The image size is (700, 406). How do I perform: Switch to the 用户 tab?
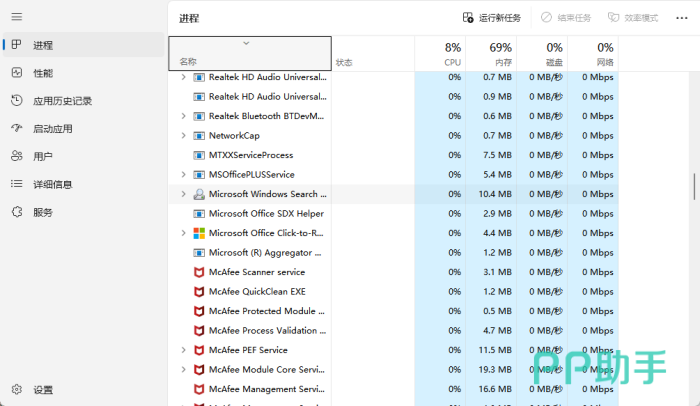pos(83,156)
